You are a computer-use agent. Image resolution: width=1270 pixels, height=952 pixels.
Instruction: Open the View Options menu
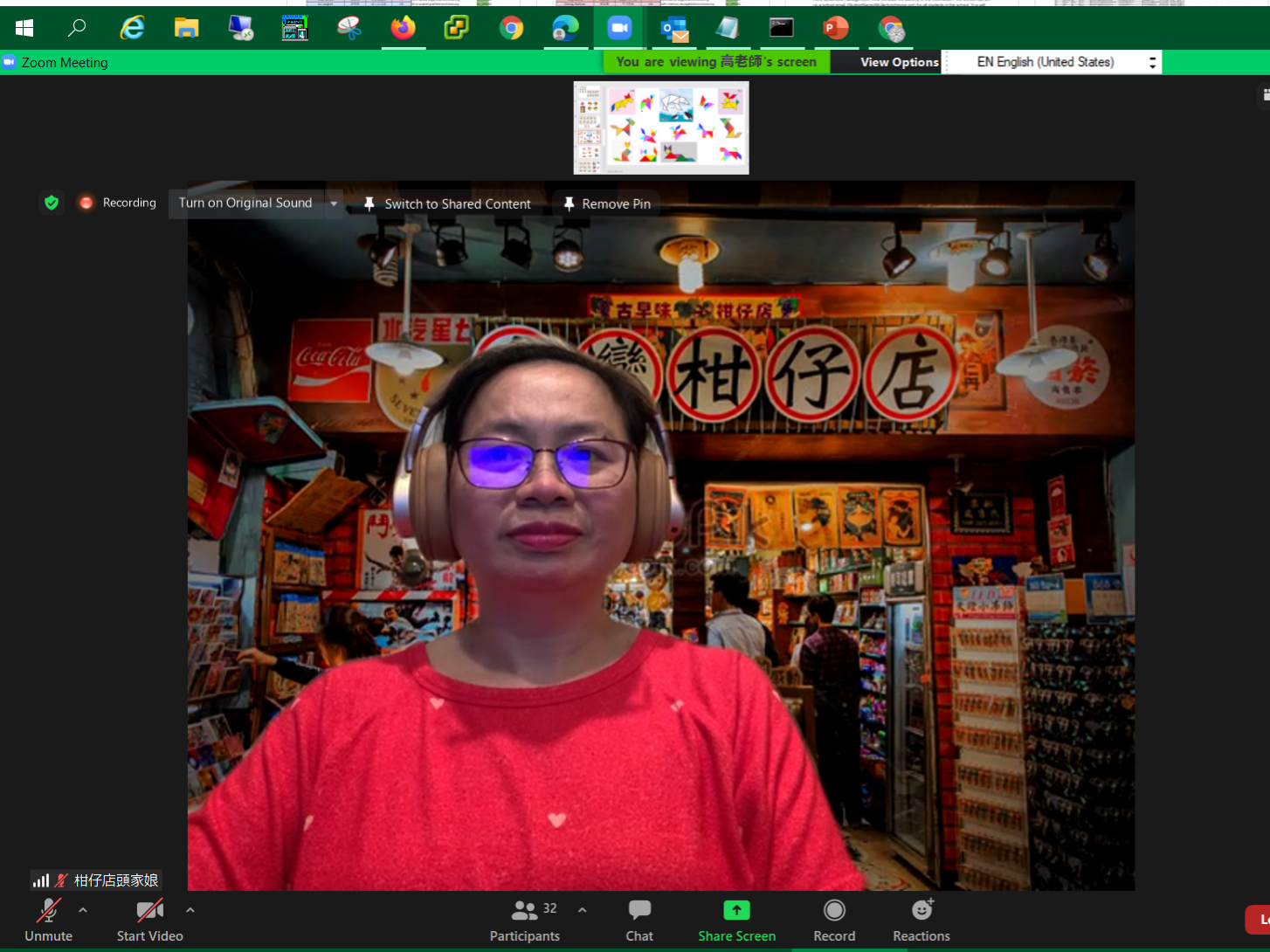[x=899, y=62]
